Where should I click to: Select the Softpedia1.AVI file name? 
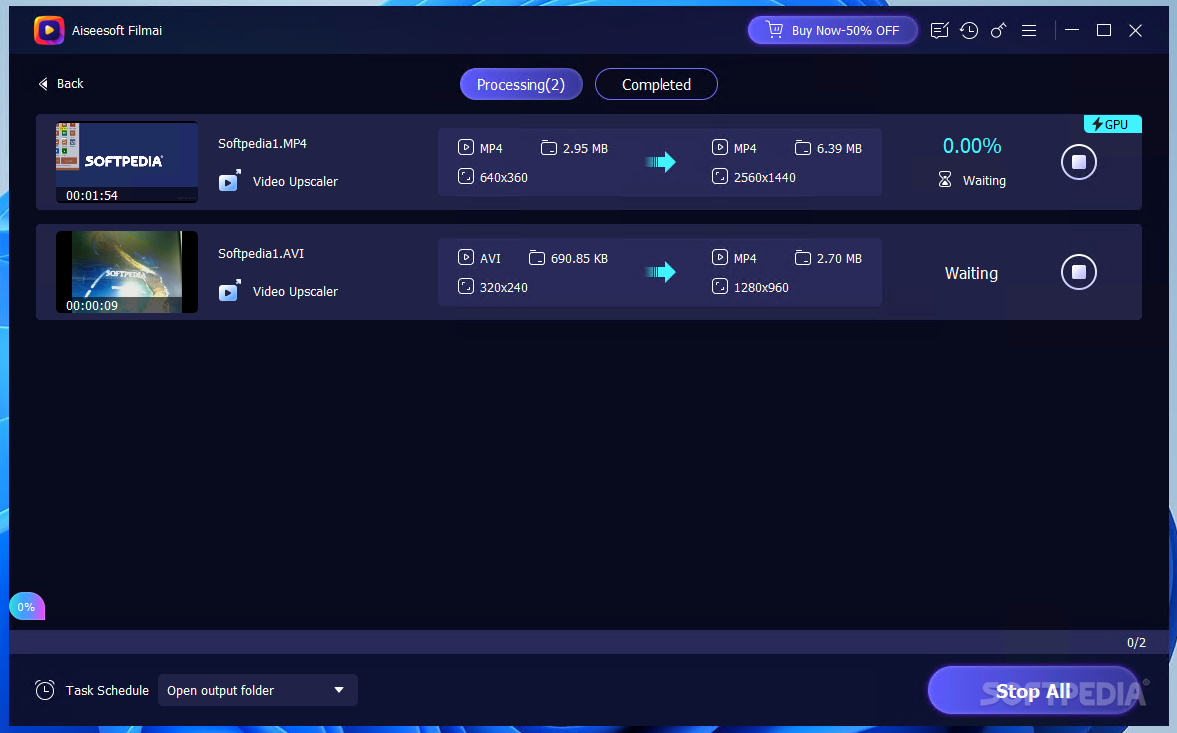260,254
